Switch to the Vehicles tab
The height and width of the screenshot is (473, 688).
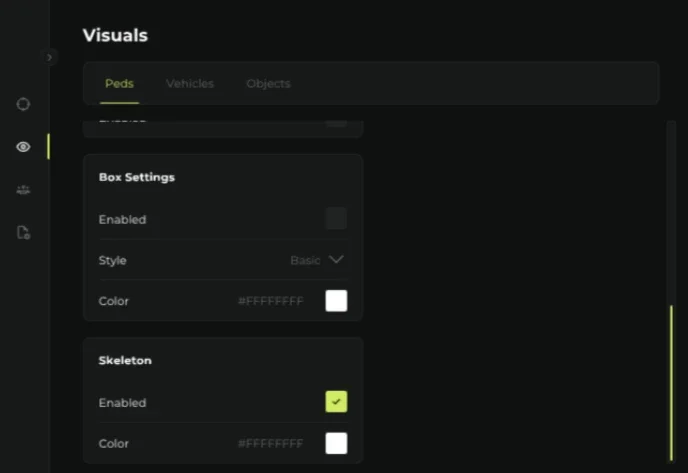[x=190, y=83]
